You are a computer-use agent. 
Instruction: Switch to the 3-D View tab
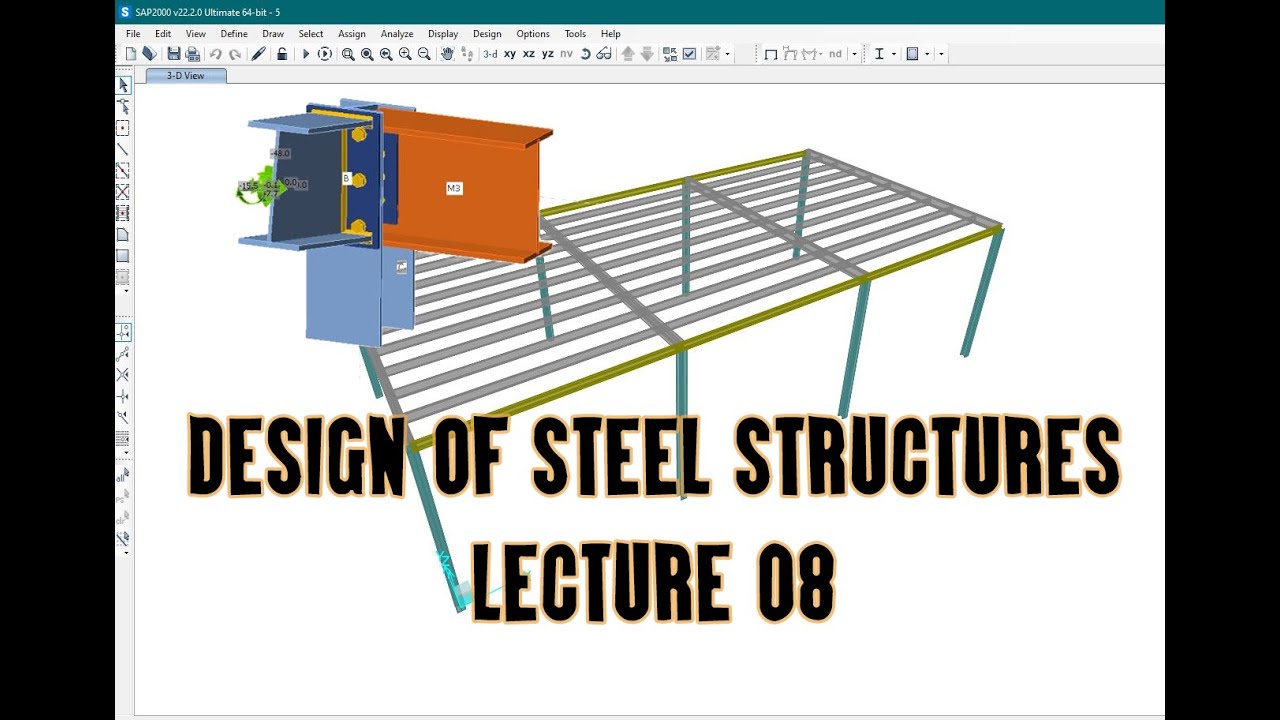click(x=186, y=76)
